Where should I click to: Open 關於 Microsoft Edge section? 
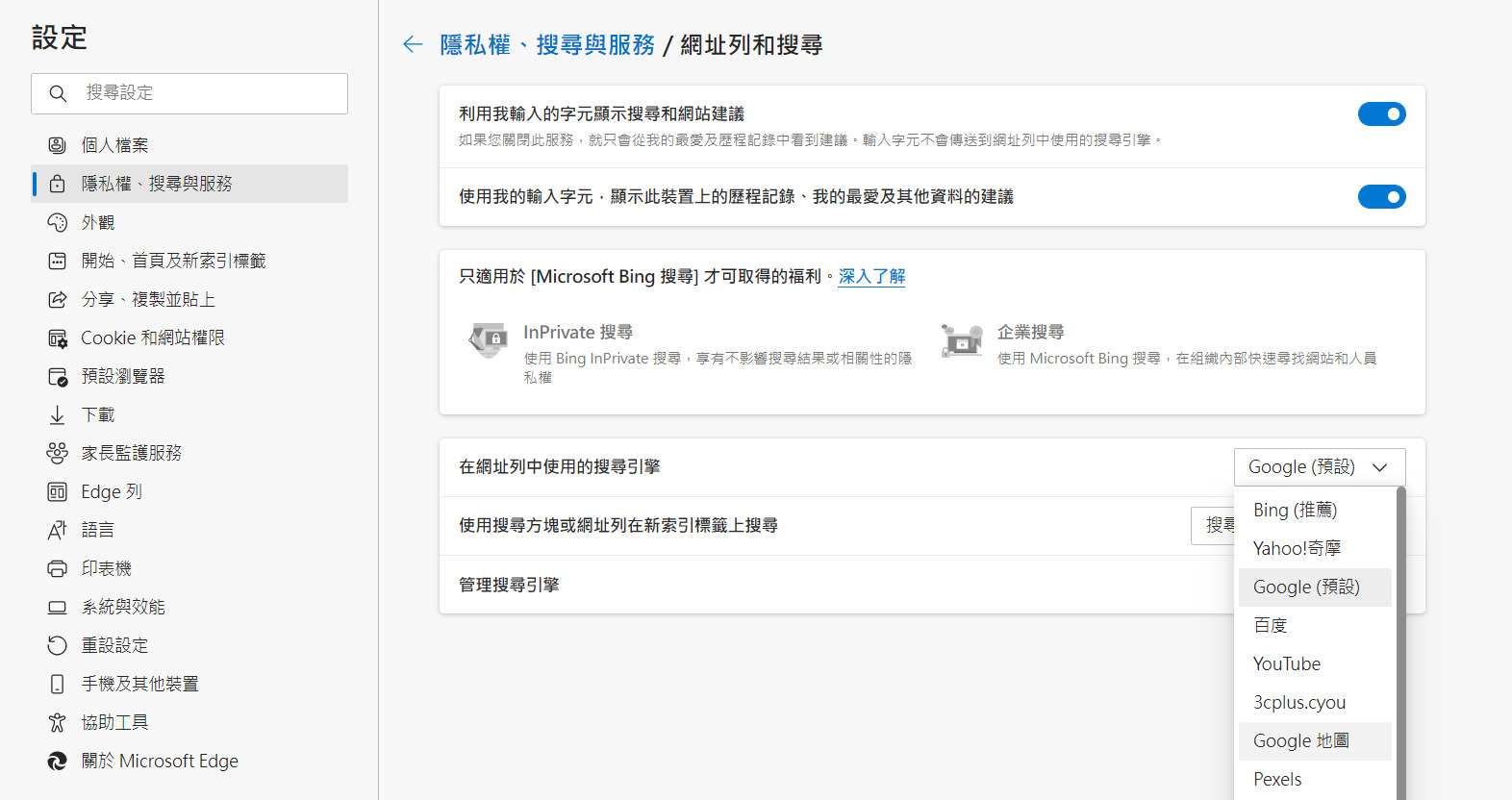pos(189,761)
